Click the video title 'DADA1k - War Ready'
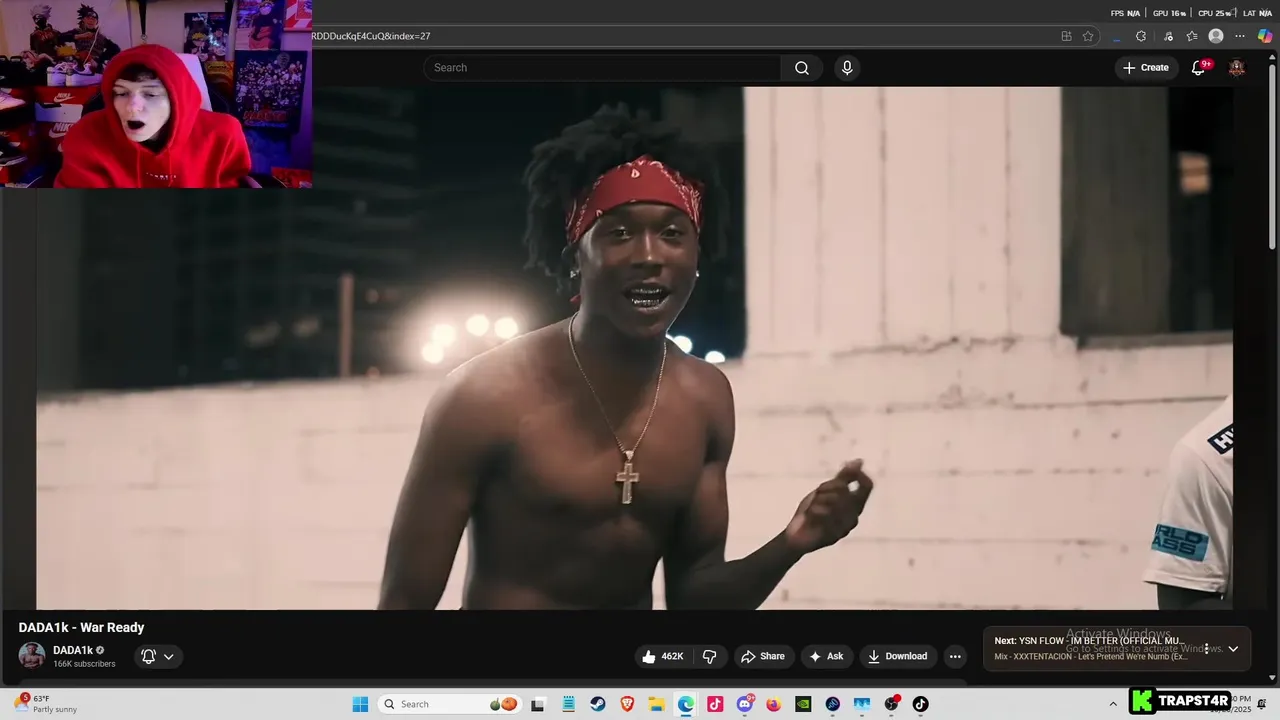 (x=81, y=627)
